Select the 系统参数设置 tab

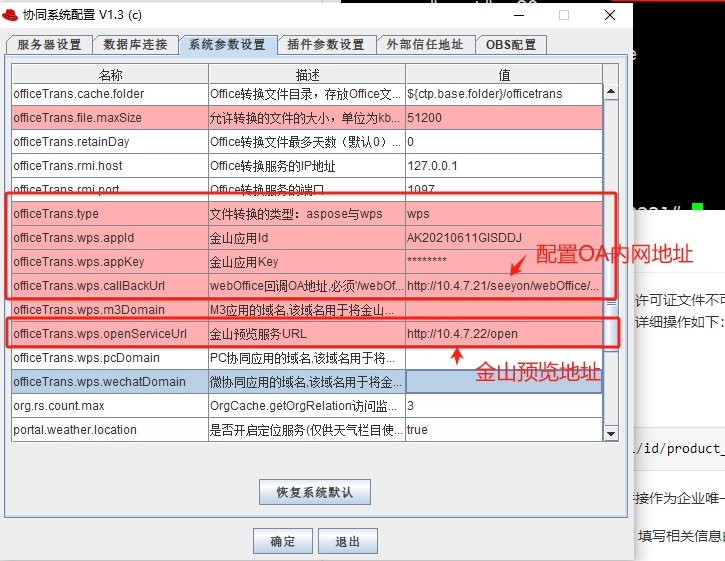pyautogui.click(x=227, y=45)
